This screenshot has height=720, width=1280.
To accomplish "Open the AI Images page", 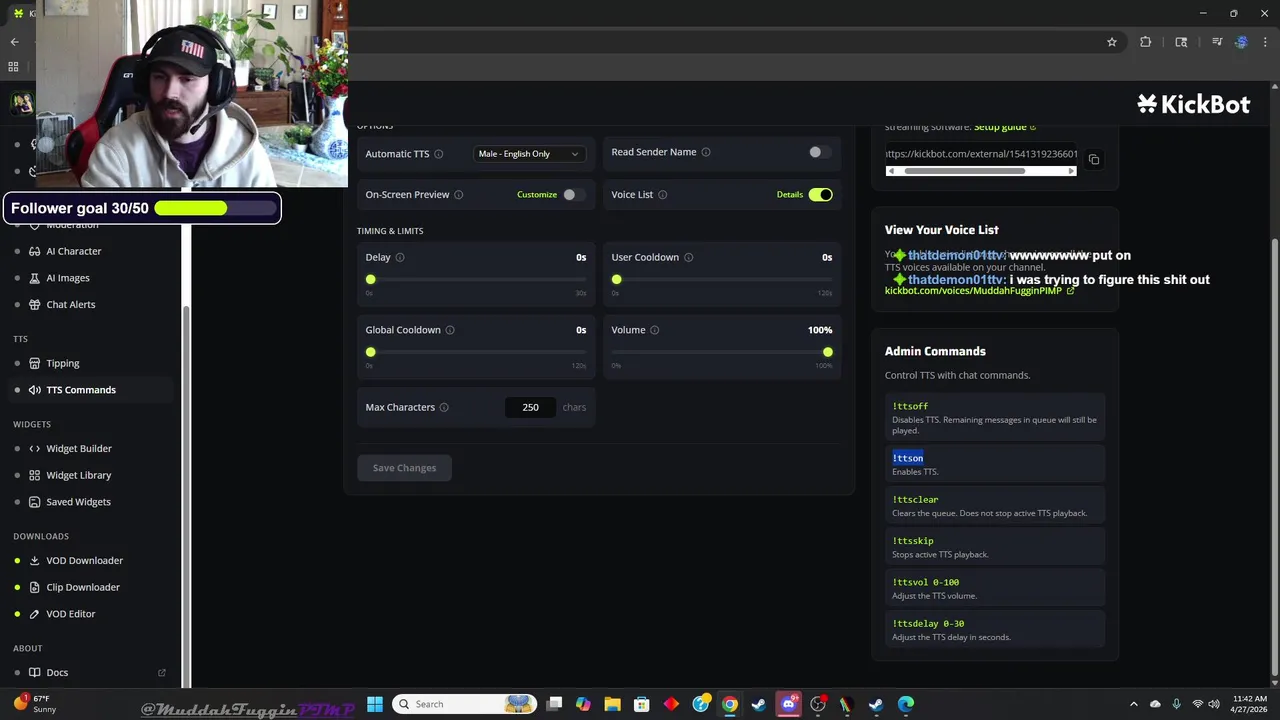I will coord(67,278).
